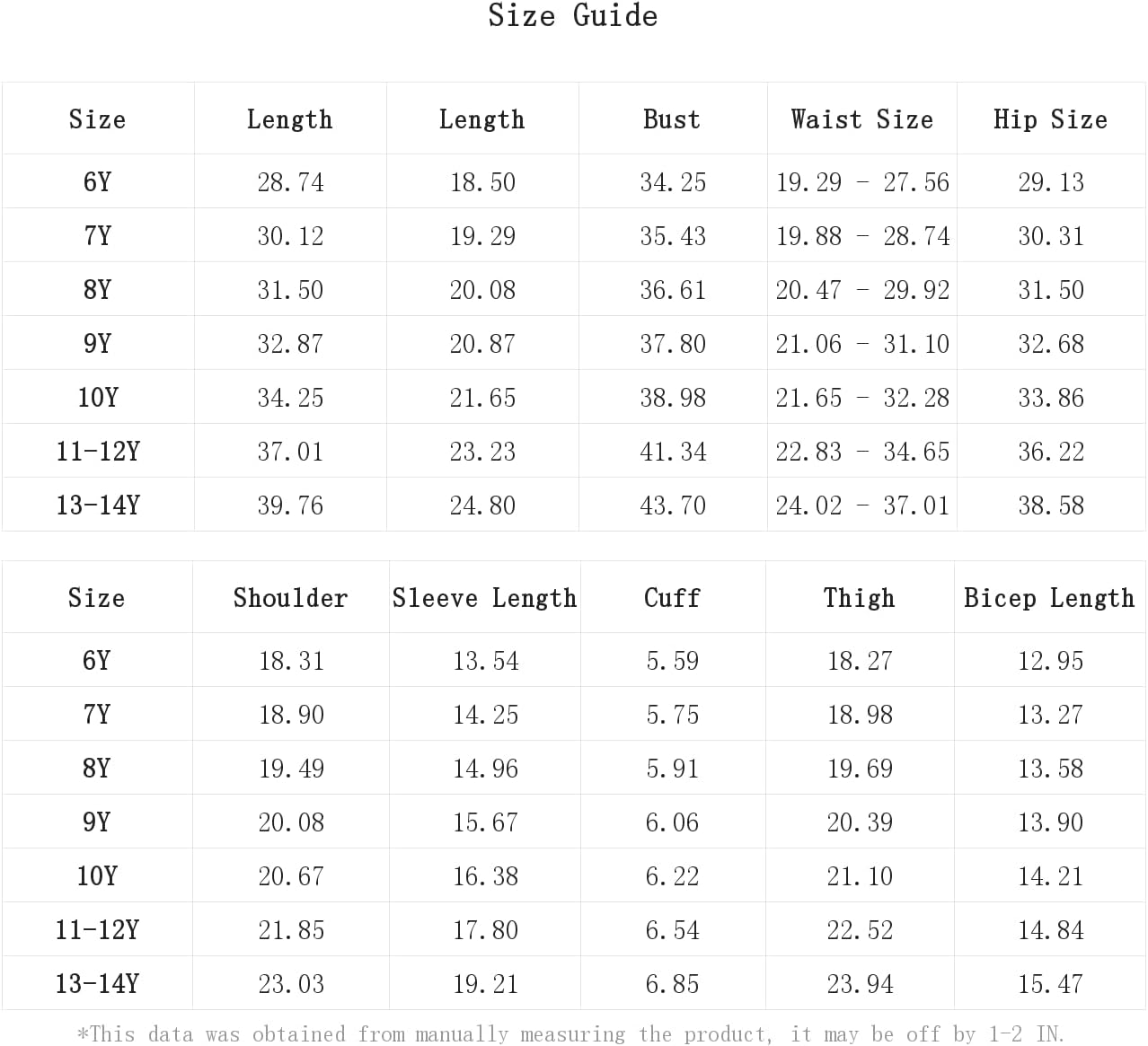Screen dimensions: 1148x1046
Task: Click the Waist Size column header
Action: 862,119
